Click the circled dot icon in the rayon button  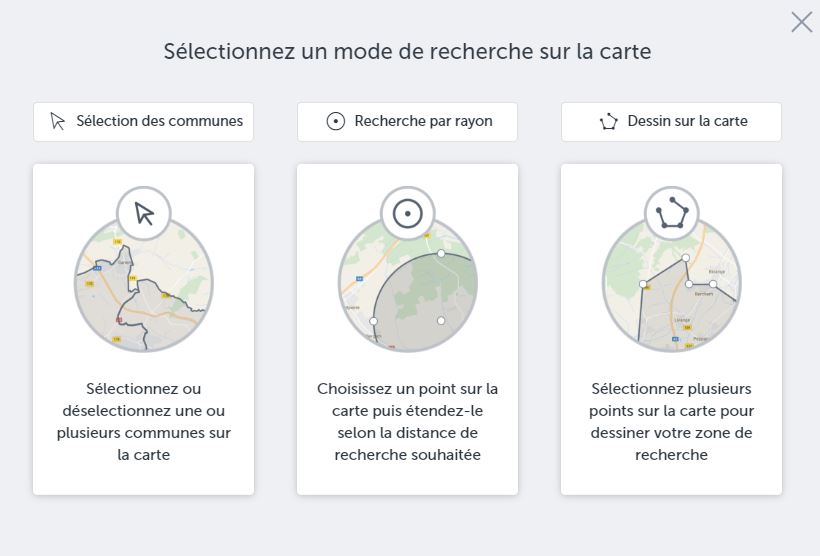coord(336,121)
